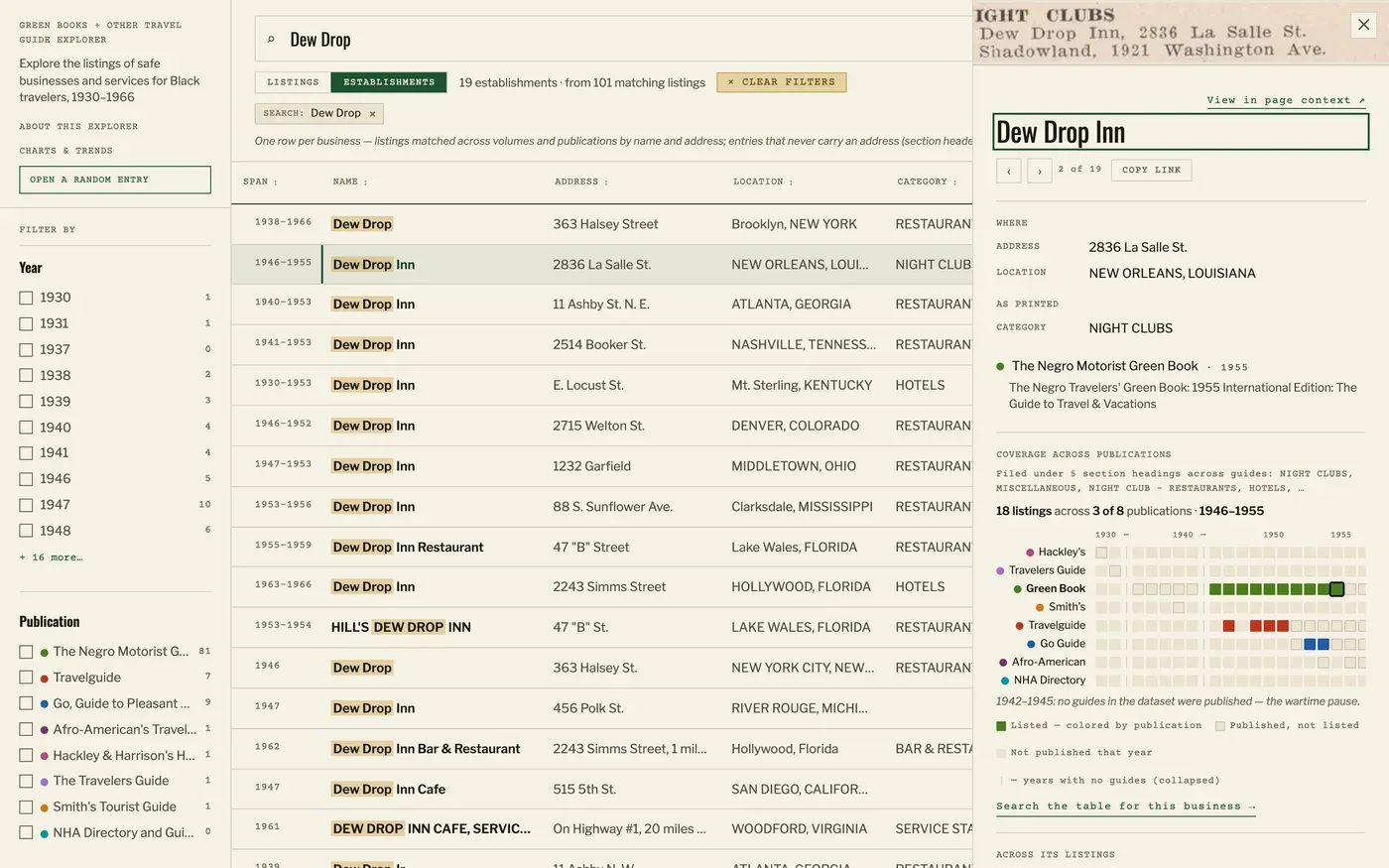This screenshot has height=868, width=1389.
Task: Click the Green Book legend label
Action: pyautogui.click(x=1056, y=589)
